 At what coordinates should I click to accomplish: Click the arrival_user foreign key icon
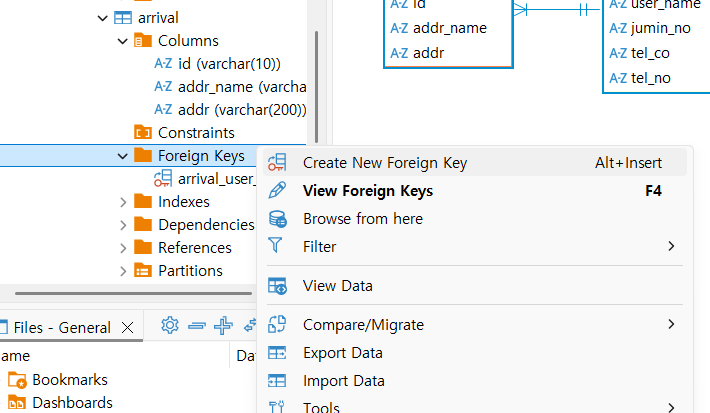click(163, 179)
